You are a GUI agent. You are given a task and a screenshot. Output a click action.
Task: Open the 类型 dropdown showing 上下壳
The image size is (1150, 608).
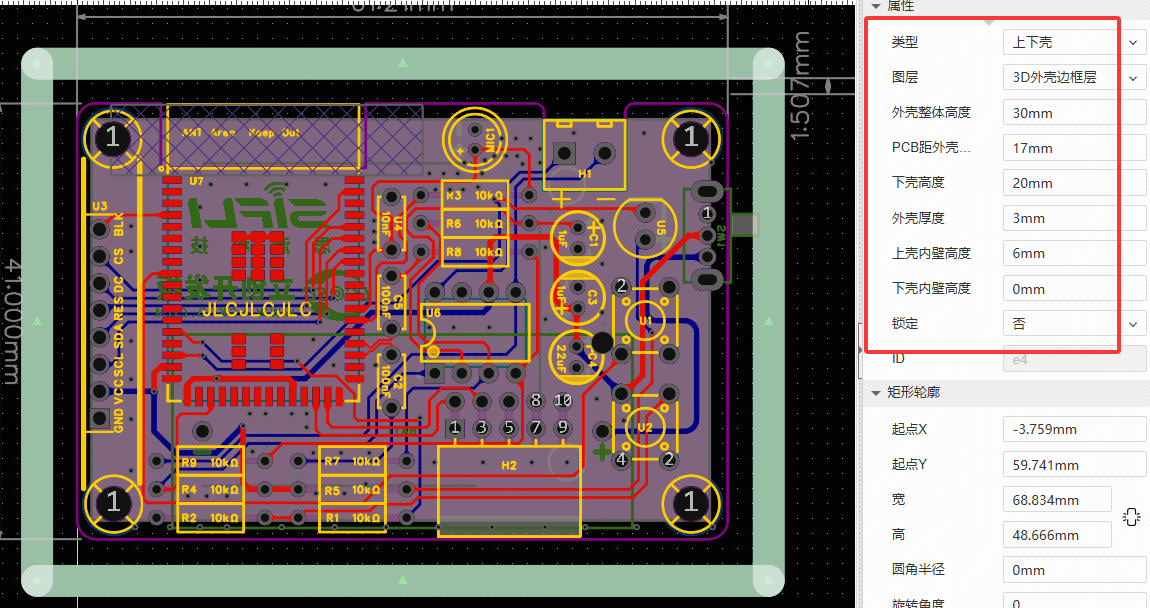click(1073, 42)
